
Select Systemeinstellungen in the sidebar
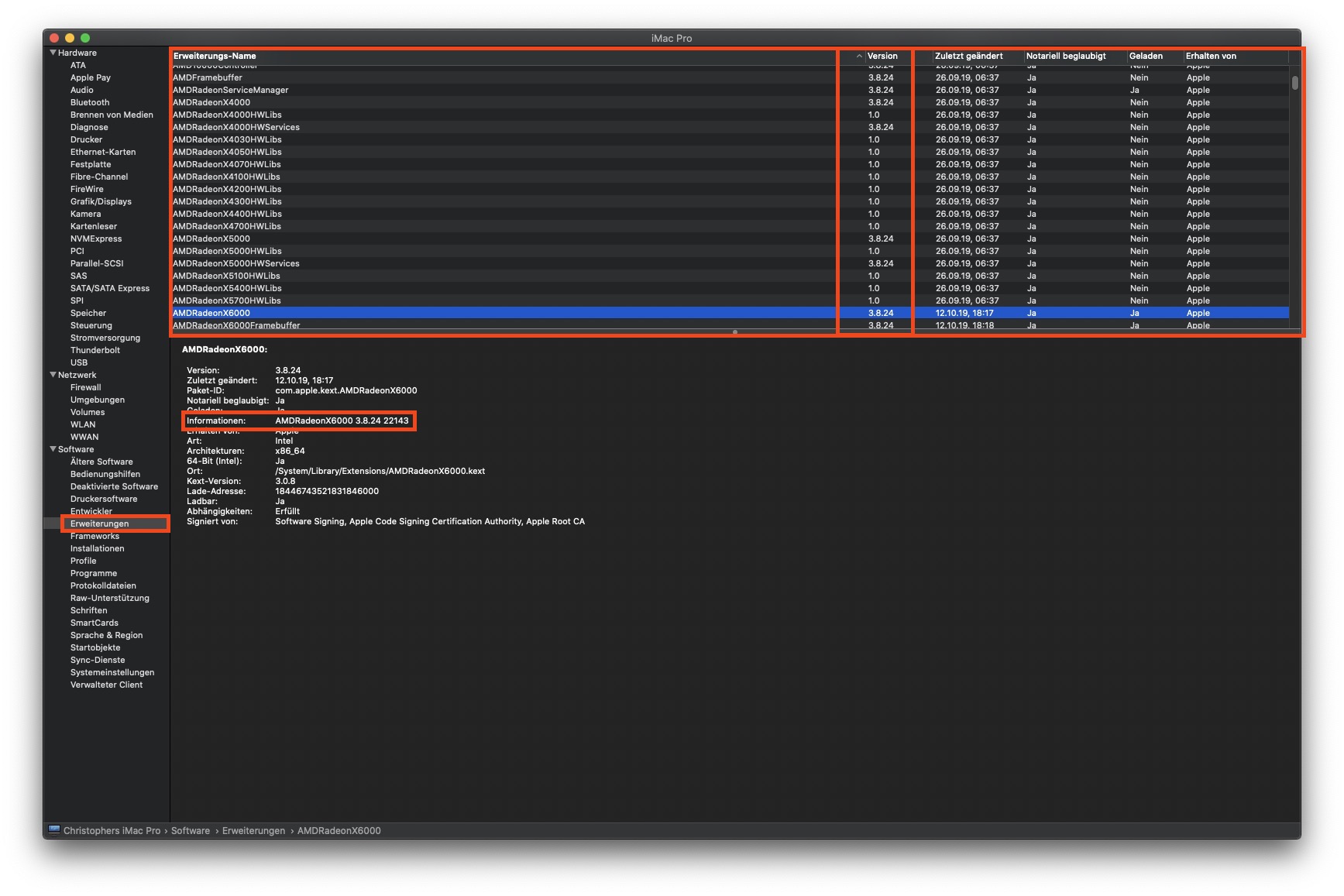click(x=112, y=672)
